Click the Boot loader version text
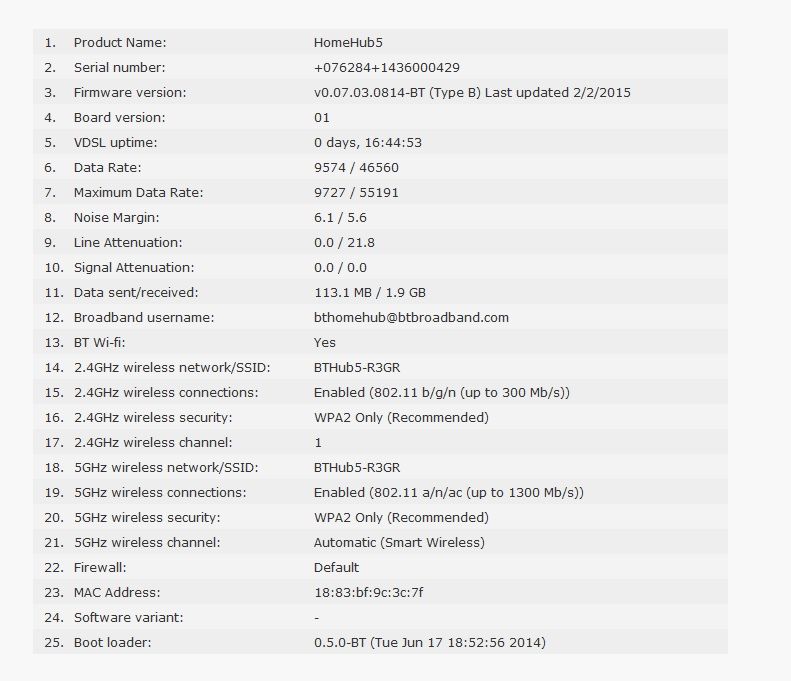Screen dimensions: 791x681 tap(430, 643)
